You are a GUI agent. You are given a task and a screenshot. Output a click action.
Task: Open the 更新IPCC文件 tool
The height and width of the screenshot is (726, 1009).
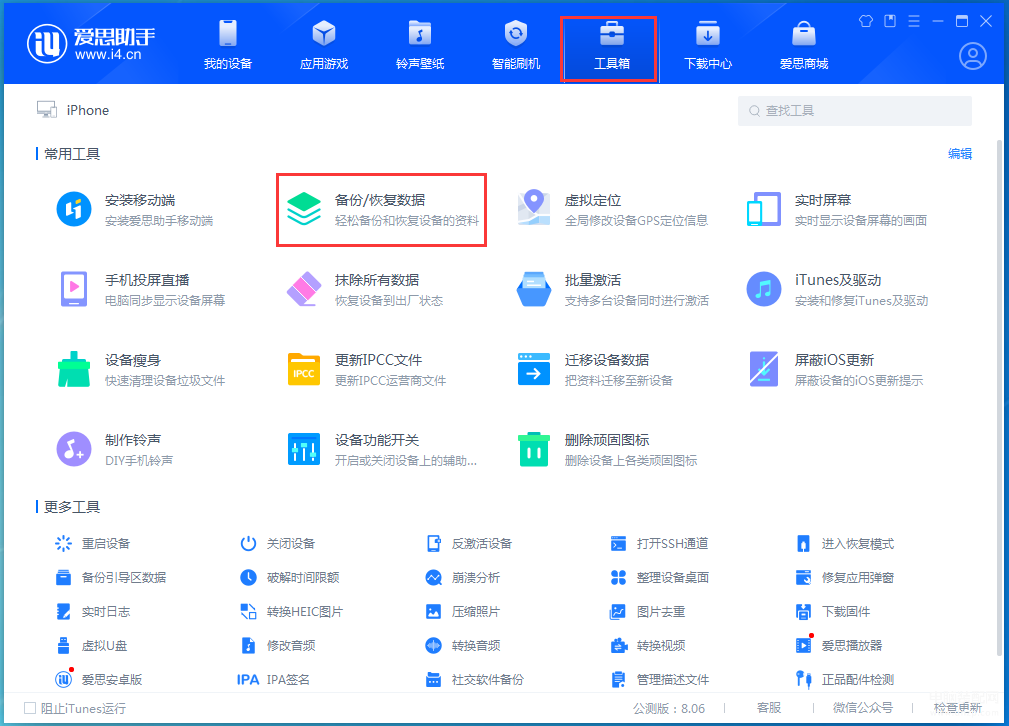(367, 369)
